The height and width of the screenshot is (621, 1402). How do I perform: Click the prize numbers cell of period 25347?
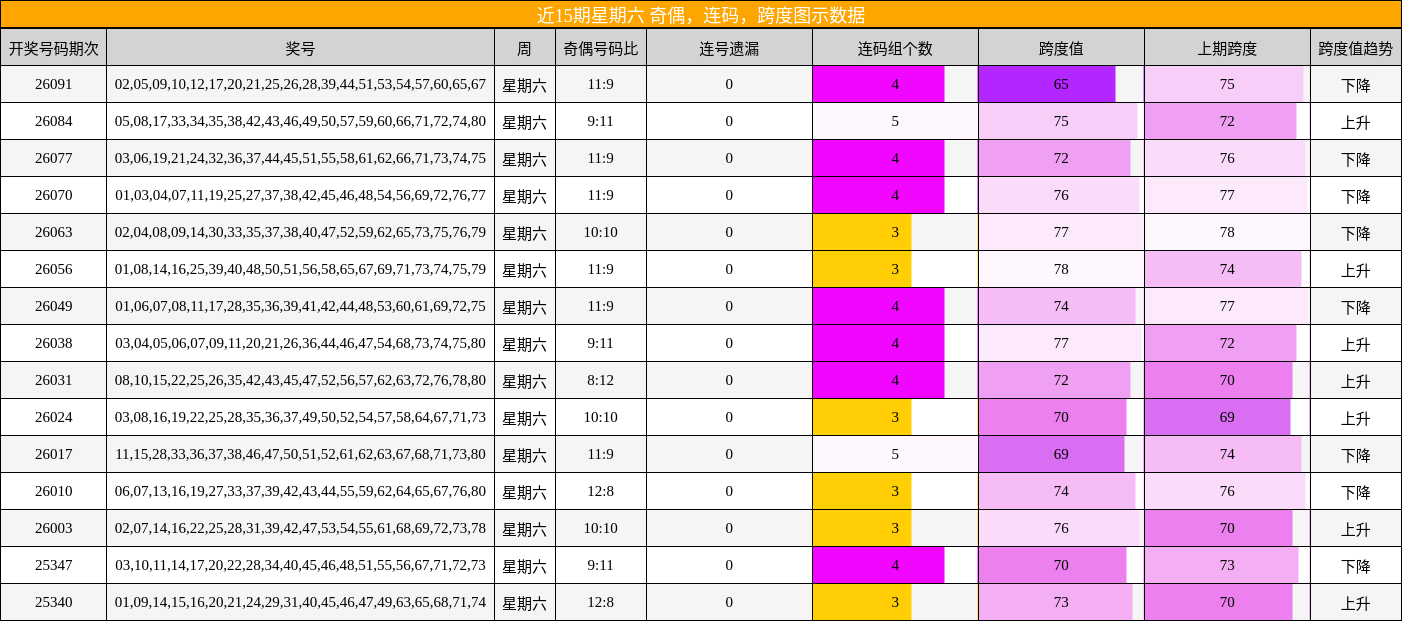[x=300, y=564]
